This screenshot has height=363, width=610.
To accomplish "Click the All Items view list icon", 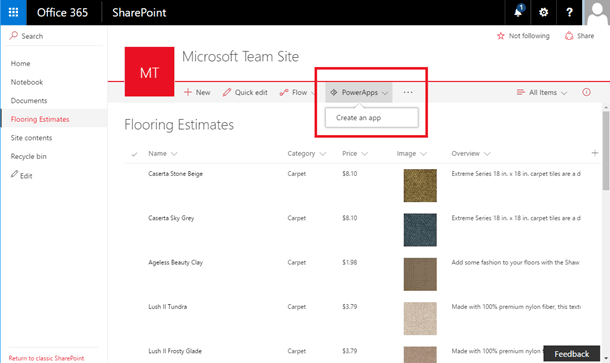I will coord(521,92).
